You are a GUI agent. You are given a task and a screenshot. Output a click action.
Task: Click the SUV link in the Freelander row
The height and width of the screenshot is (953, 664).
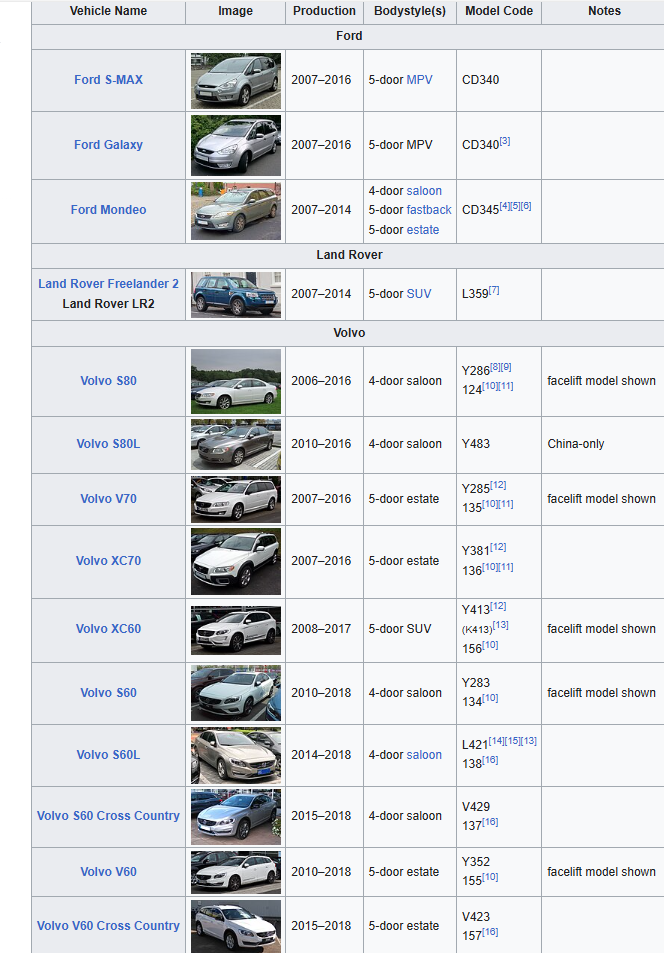pyautogui.click(x=418, y=294)
